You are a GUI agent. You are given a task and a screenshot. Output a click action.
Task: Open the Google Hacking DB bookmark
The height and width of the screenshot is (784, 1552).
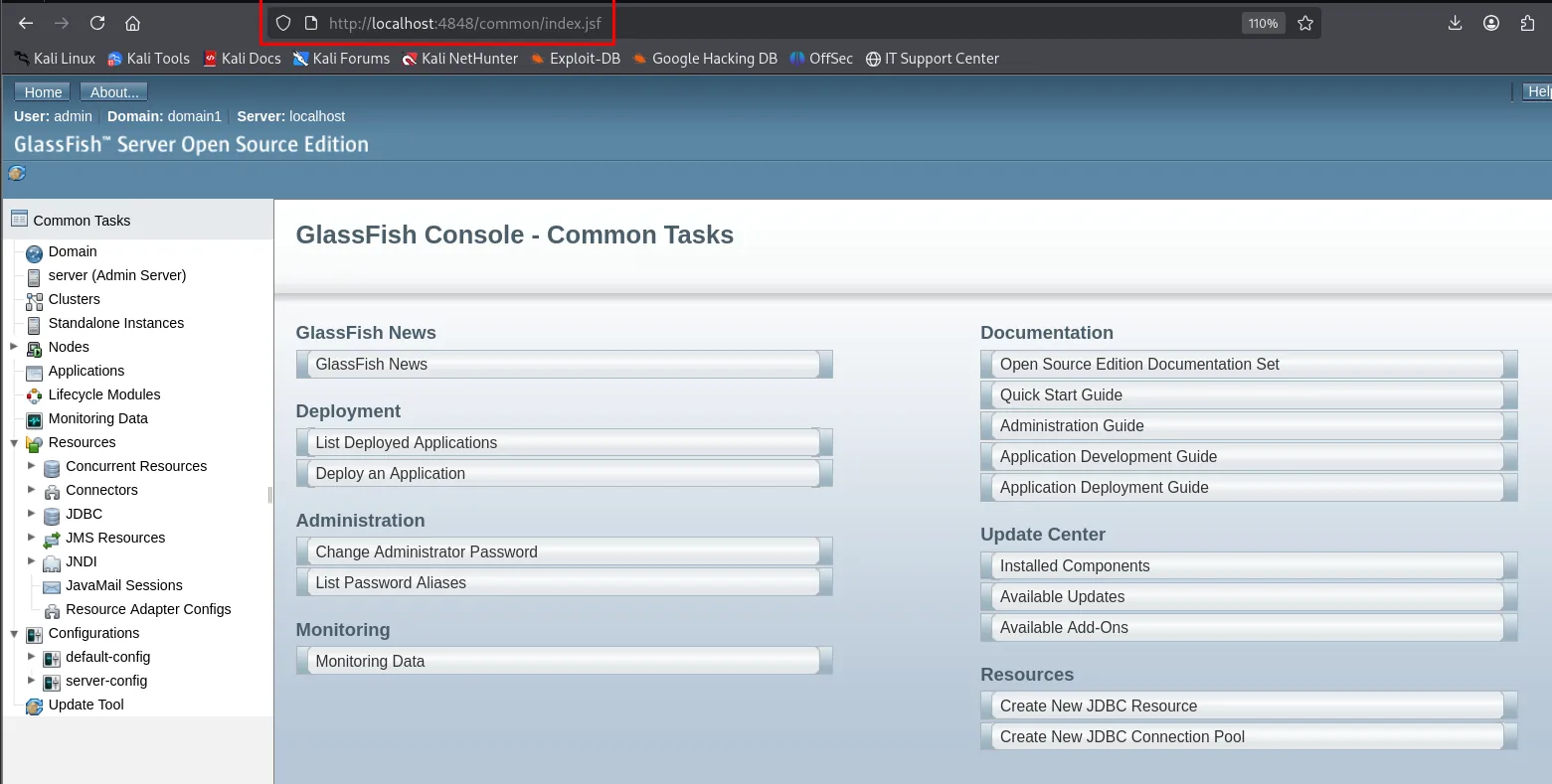[705, 59]
